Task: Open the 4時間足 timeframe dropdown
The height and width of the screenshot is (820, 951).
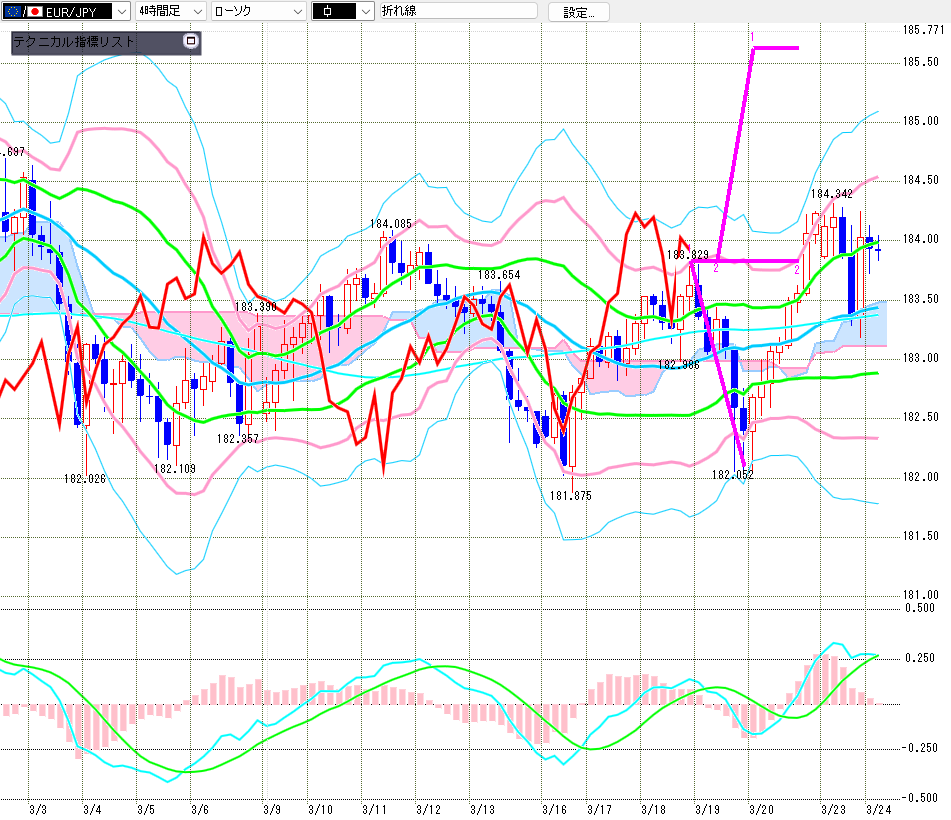Action: coord(196,11)
